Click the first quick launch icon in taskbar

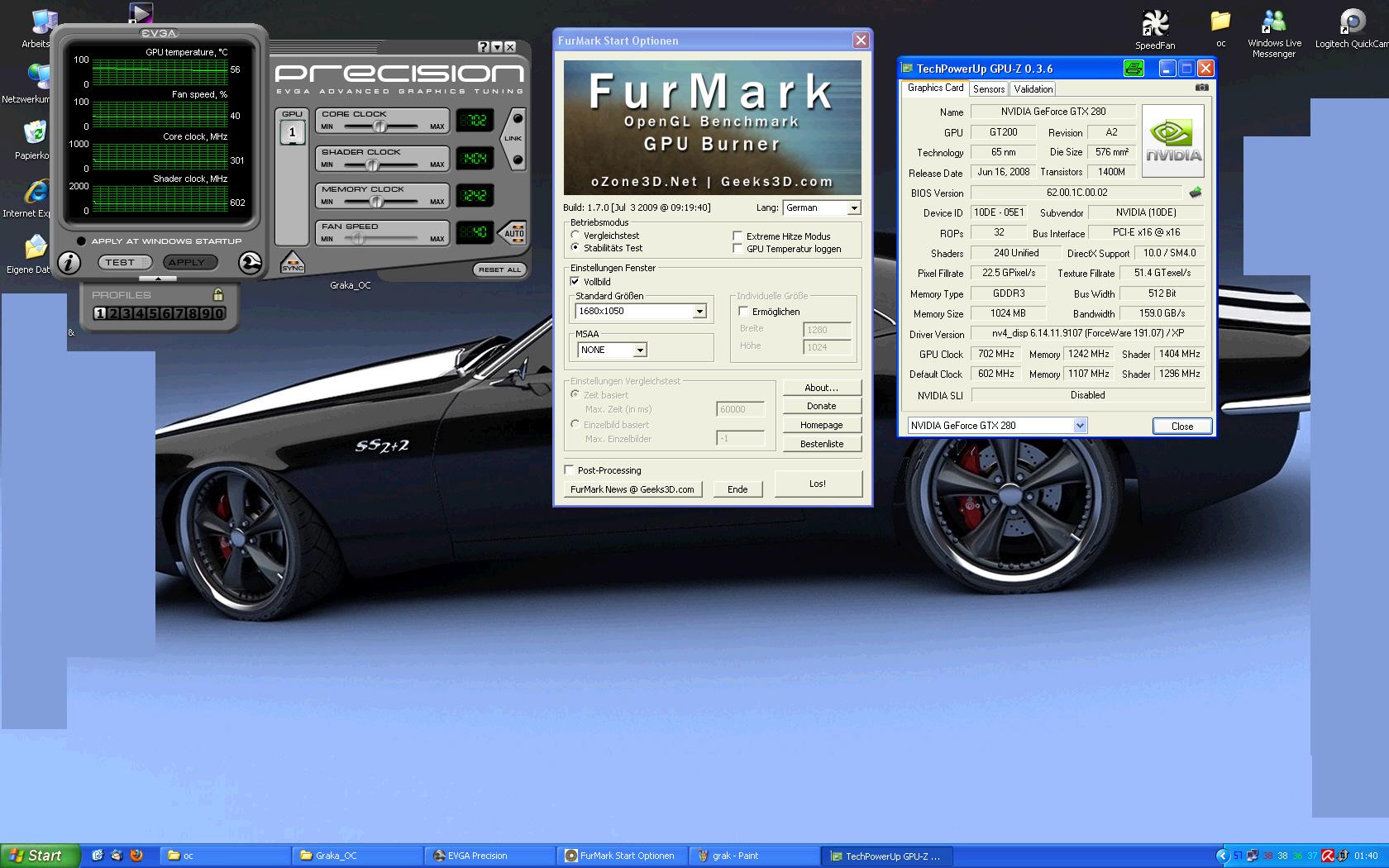(x=98, y=856)
